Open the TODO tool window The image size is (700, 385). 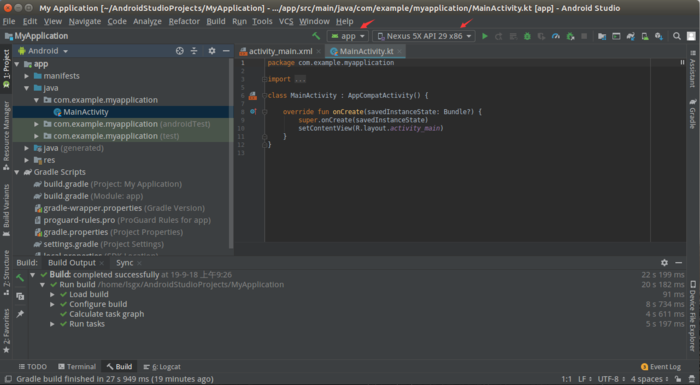coord(33,367)
